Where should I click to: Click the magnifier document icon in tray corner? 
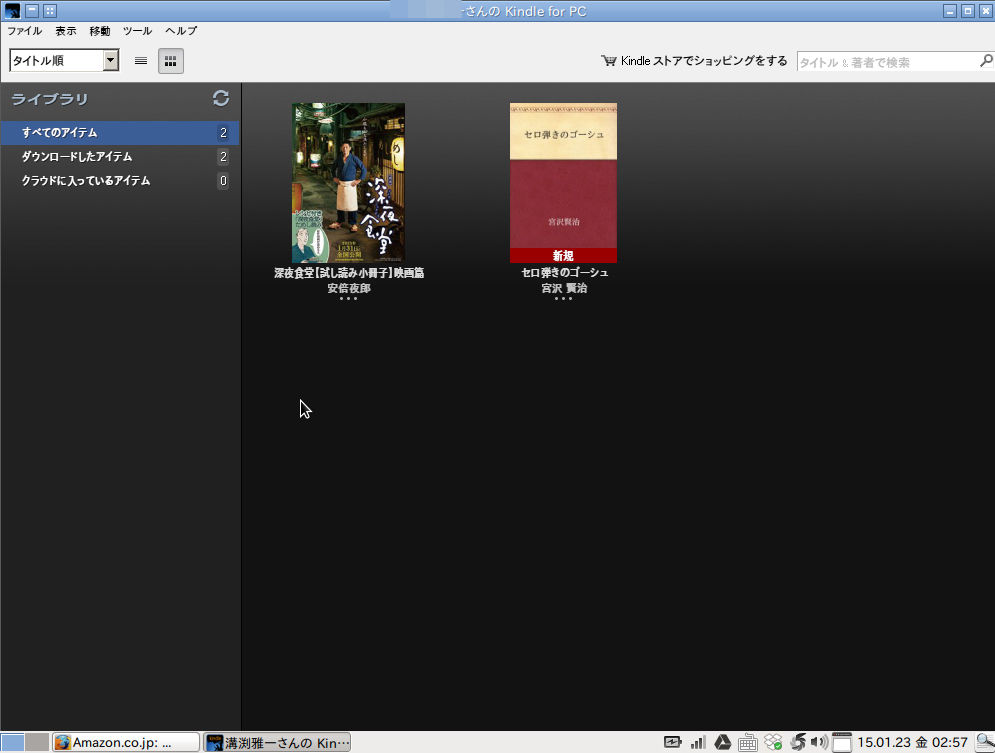(x=985, y=742)
